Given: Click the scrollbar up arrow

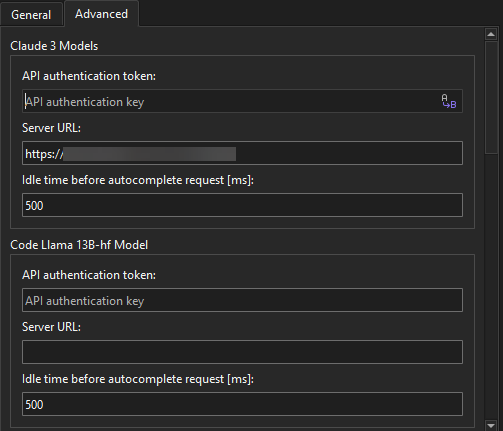Looking at the screenshot, I should (491, 34).
